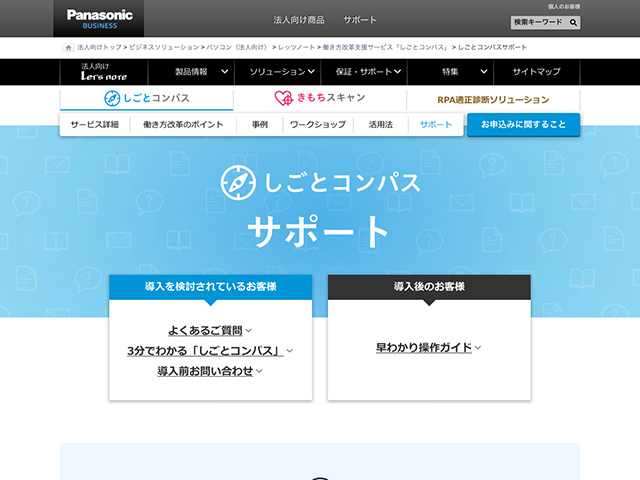Click ビジネスソリューション breadcrumb link
Viewport: 640px width, 480px height.
pos(164,47)
